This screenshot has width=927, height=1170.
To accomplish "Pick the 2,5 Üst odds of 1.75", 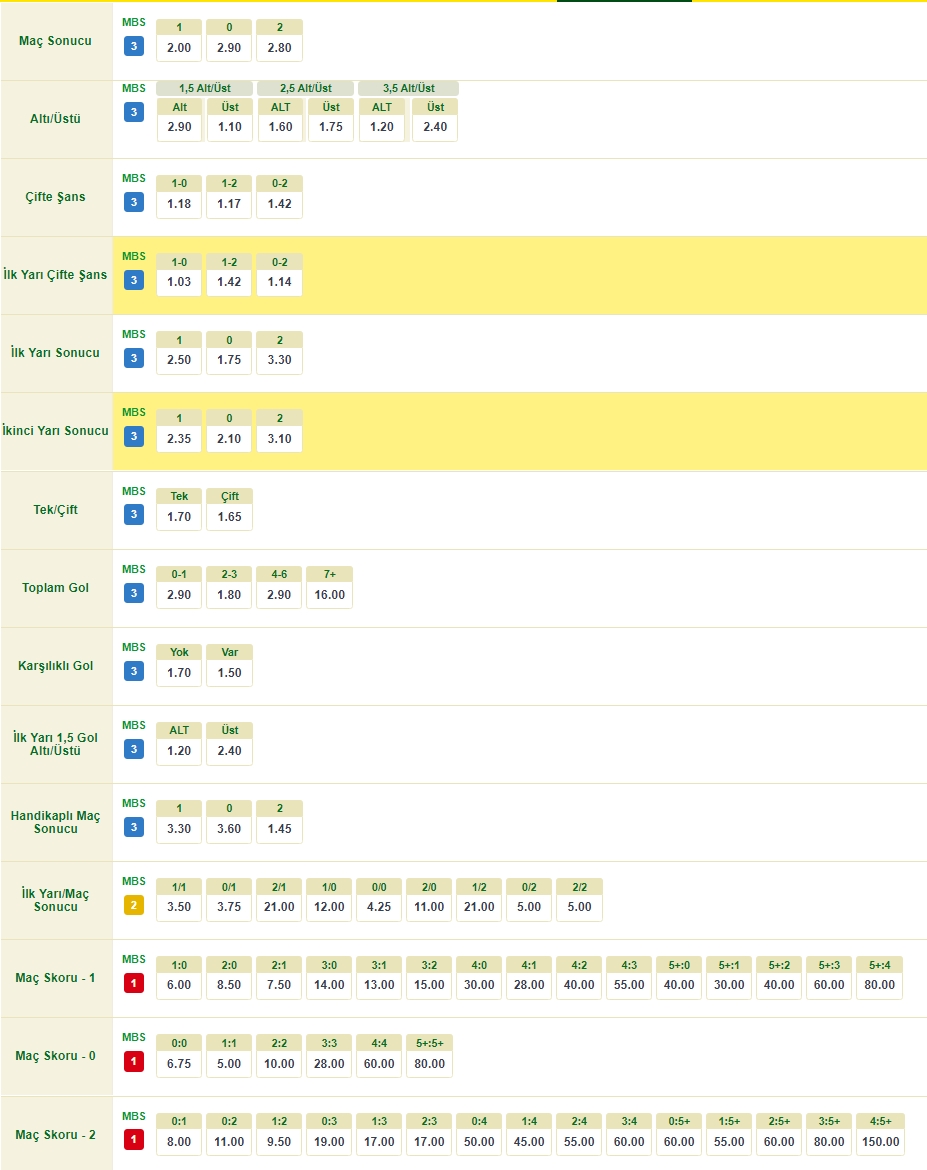I will click(x=331, y=127).
